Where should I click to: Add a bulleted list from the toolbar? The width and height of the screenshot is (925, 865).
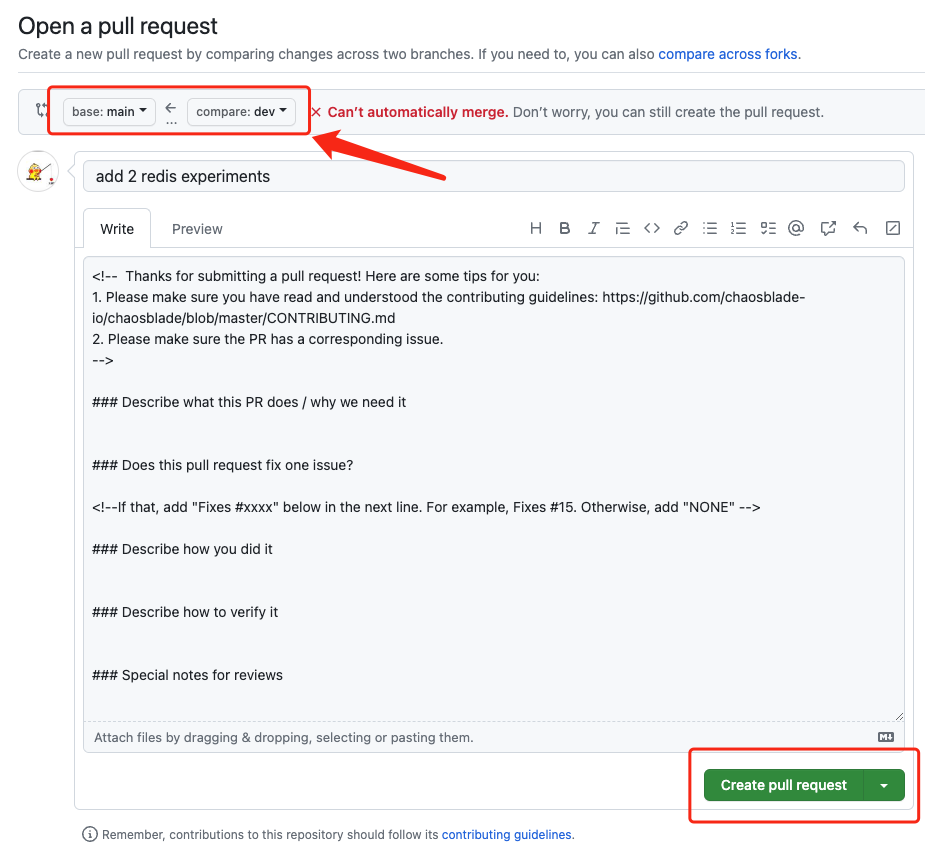(710, 228)
